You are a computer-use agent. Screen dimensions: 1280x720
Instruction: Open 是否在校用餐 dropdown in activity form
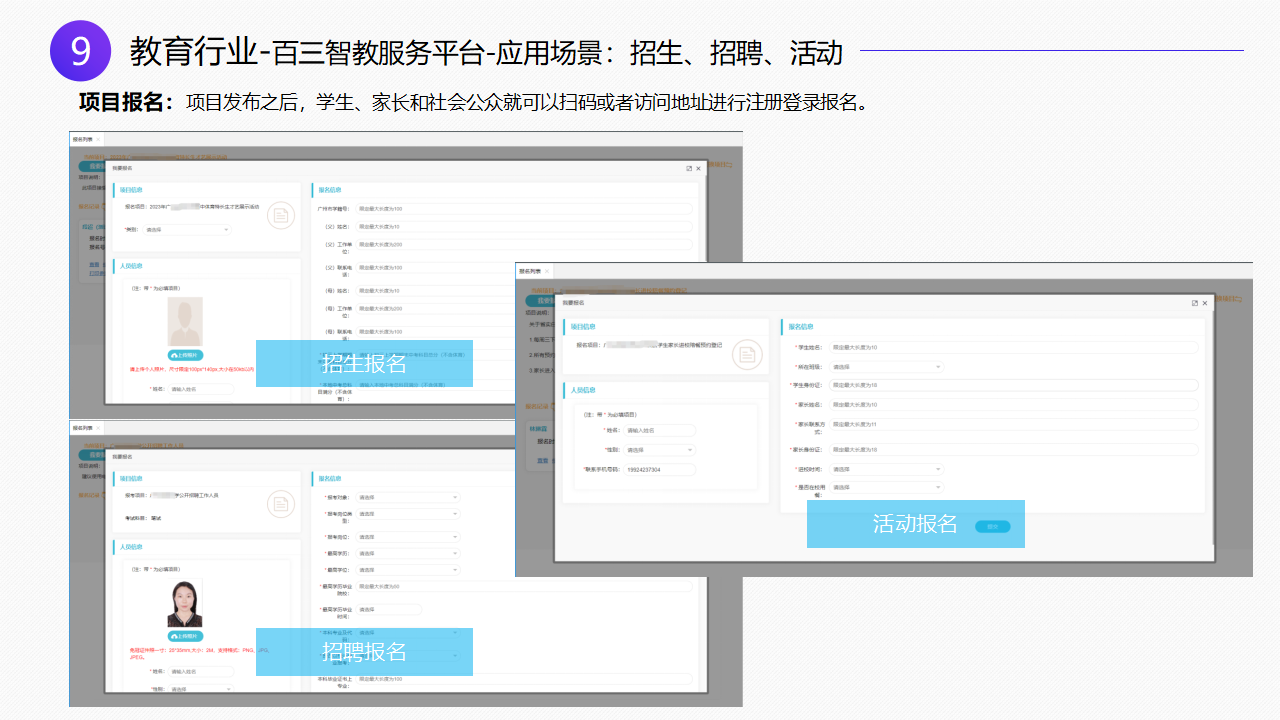(x=887, y=487)
